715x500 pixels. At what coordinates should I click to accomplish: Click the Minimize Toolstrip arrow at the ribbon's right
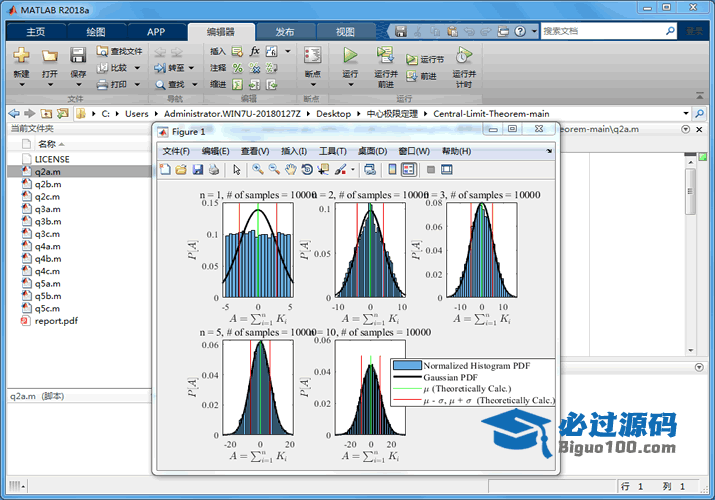(699, 95)
